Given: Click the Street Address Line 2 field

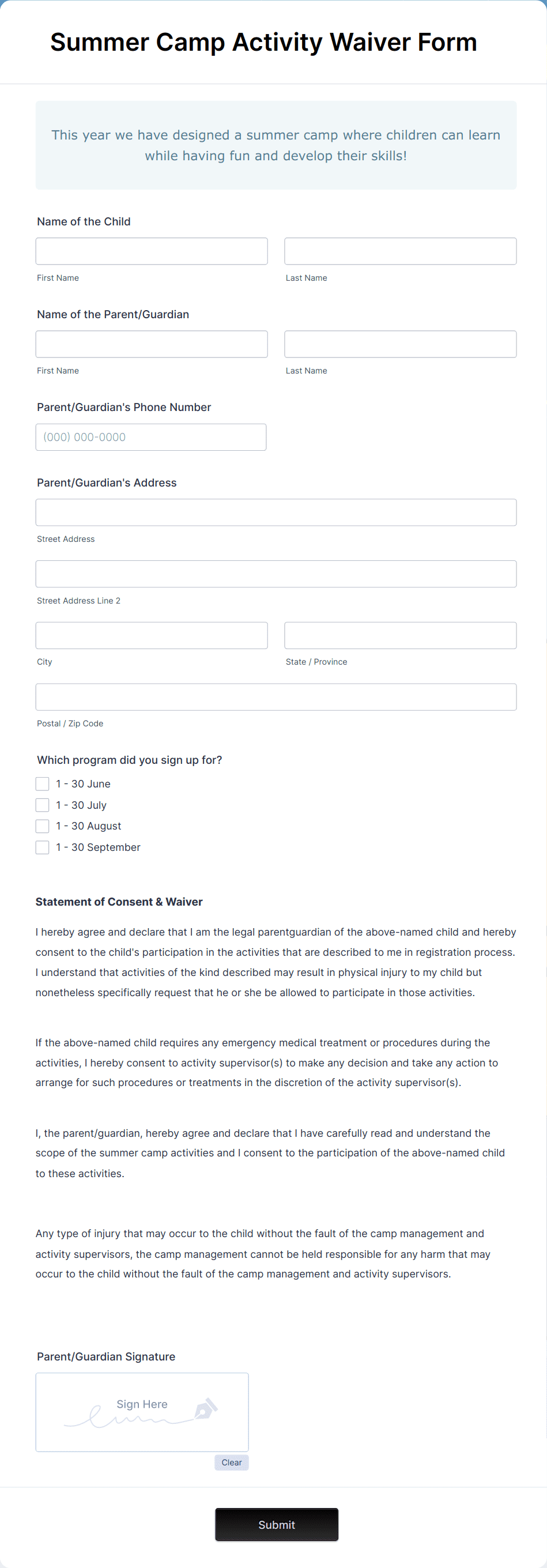Looking at the screenshot, I should [x=276, y=574].
